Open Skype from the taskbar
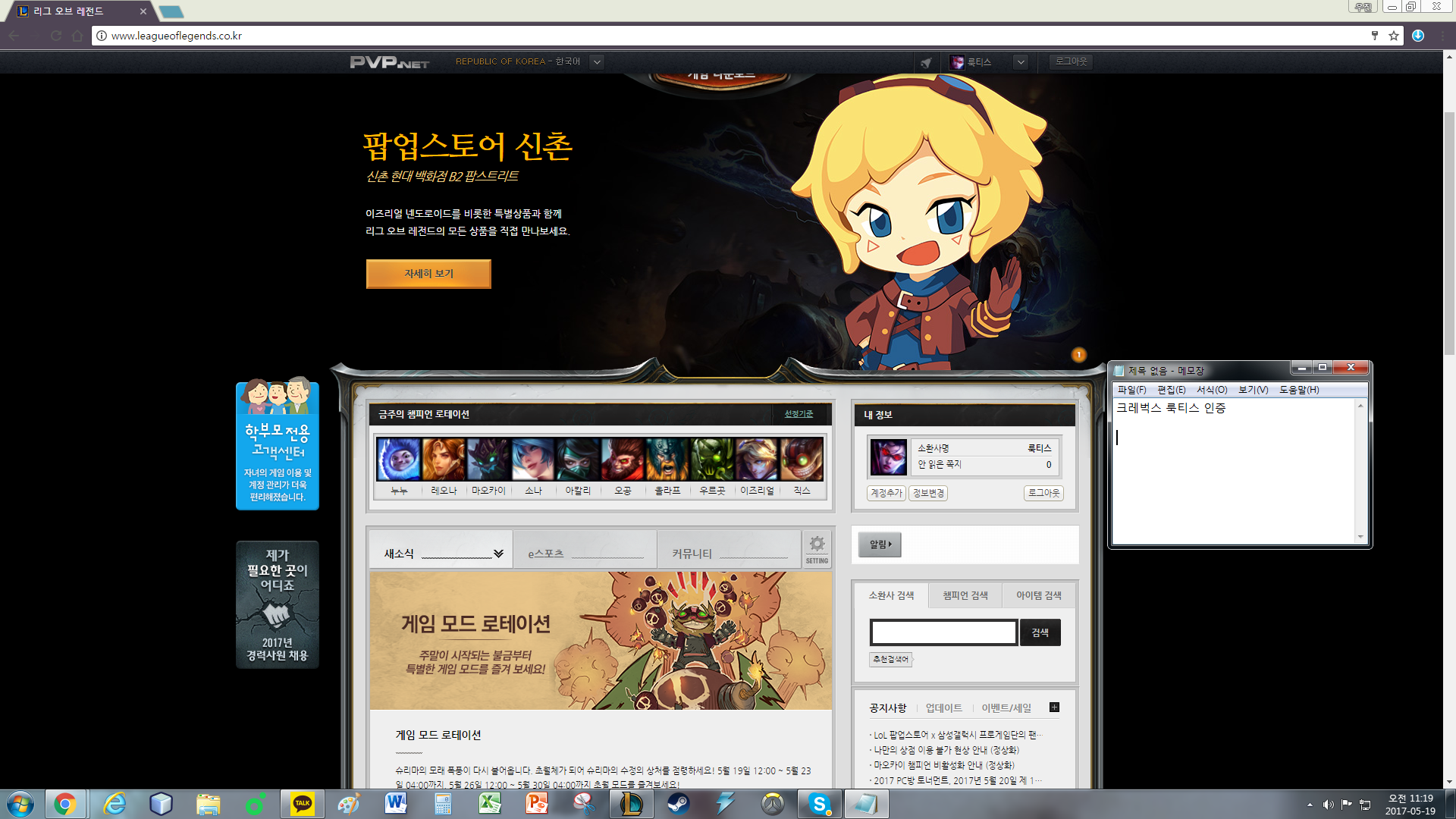The image size is (1456, 819). click(x=819, y=804)
